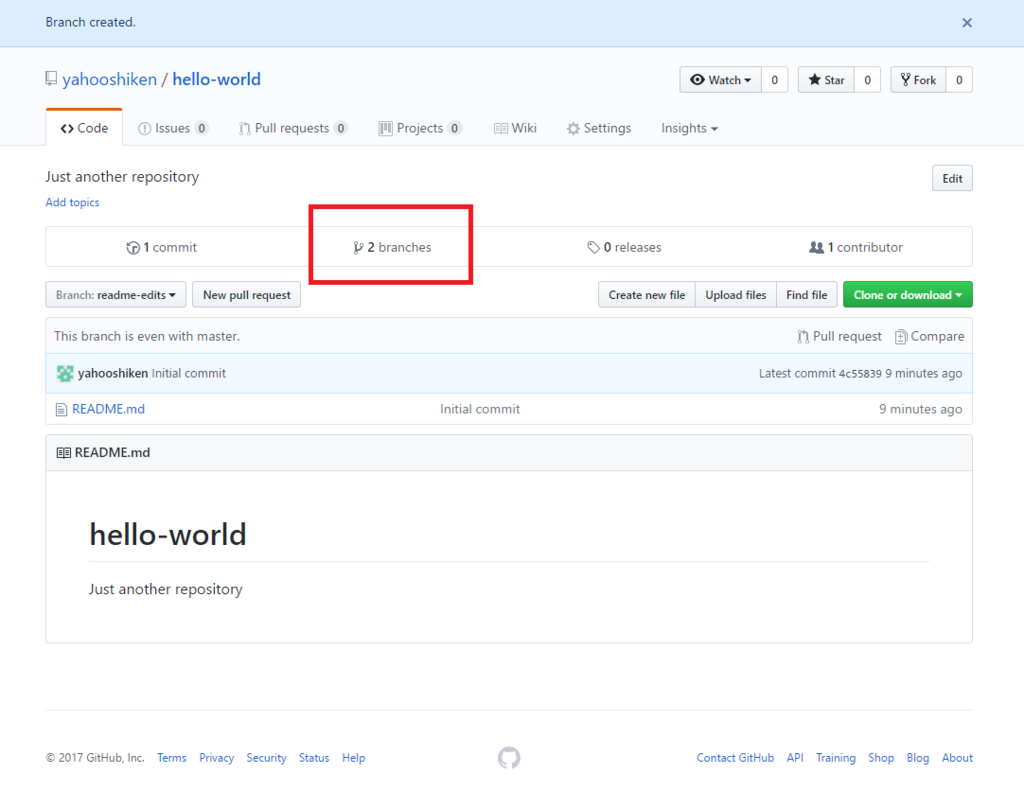Screen dimensions: 1024x791
Task: Open the Issues tab
Action: click(173, 128)
